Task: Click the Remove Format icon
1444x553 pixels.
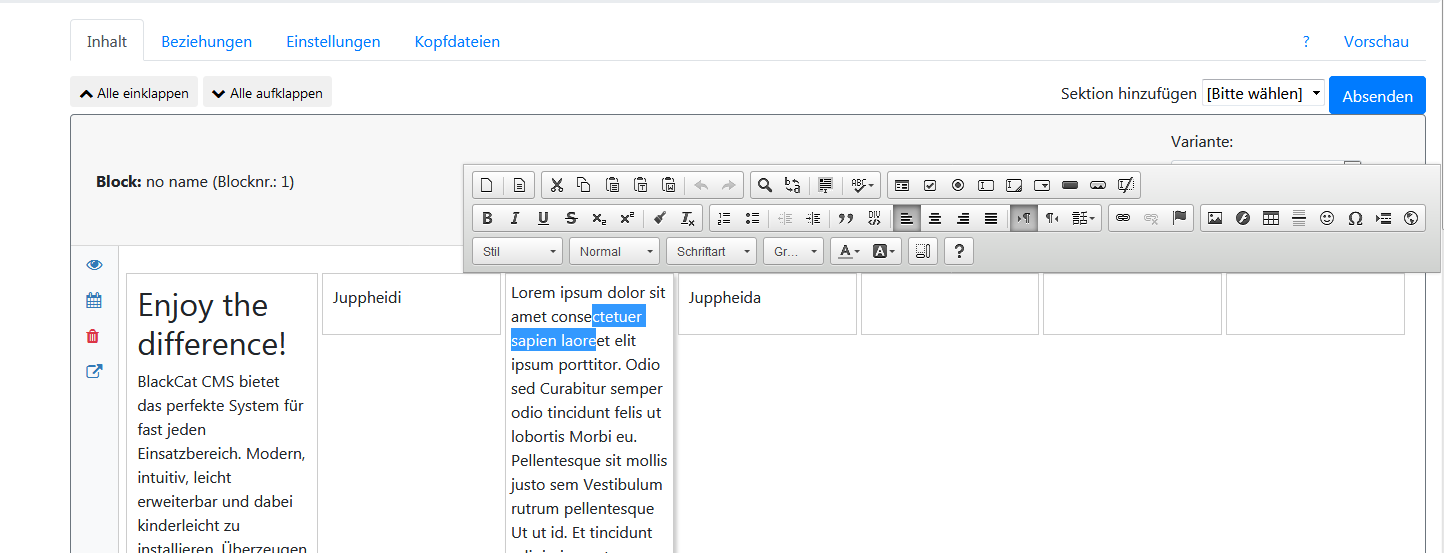Action: point(687,218)
